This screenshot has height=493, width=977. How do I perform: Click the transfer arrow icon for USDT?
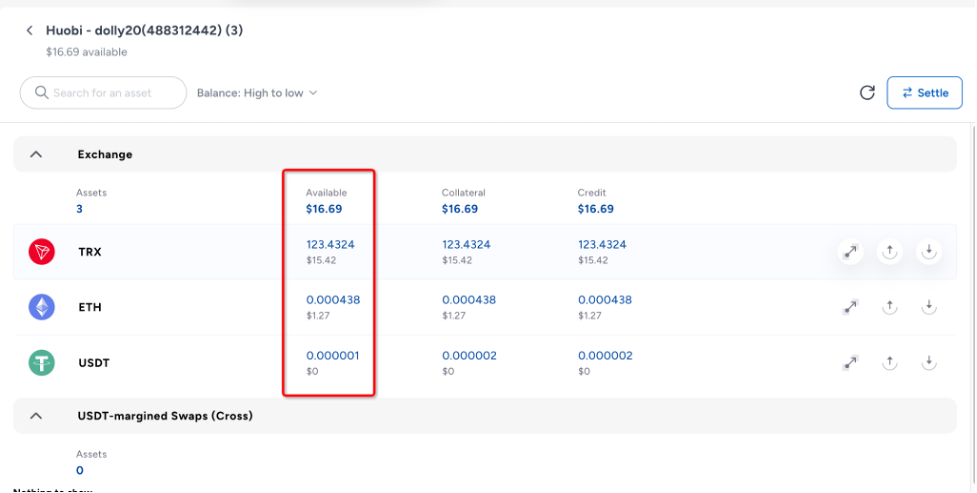point(850,362)
